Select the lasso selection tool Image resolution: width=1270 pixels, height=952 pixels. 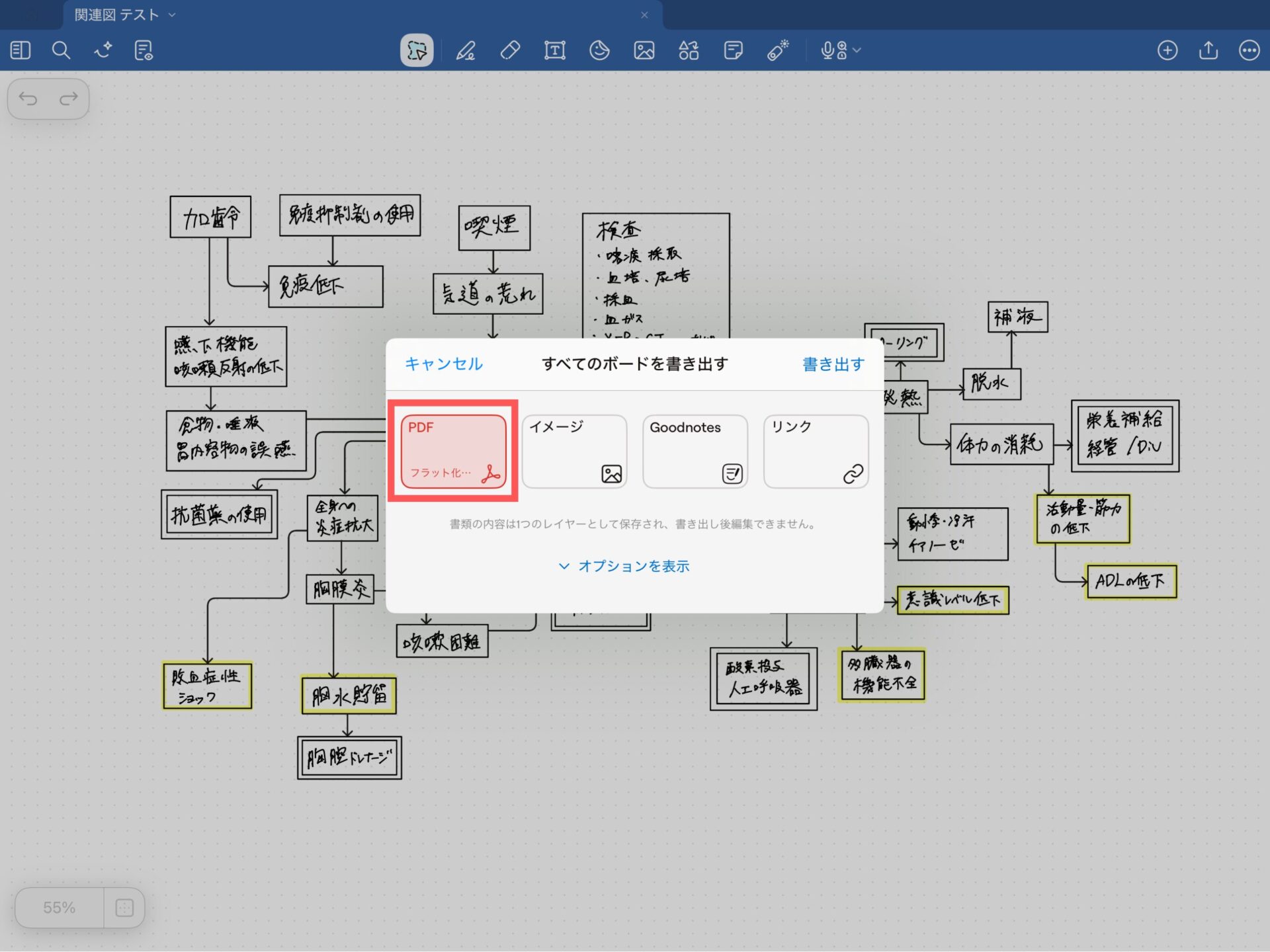click(417, 50)
